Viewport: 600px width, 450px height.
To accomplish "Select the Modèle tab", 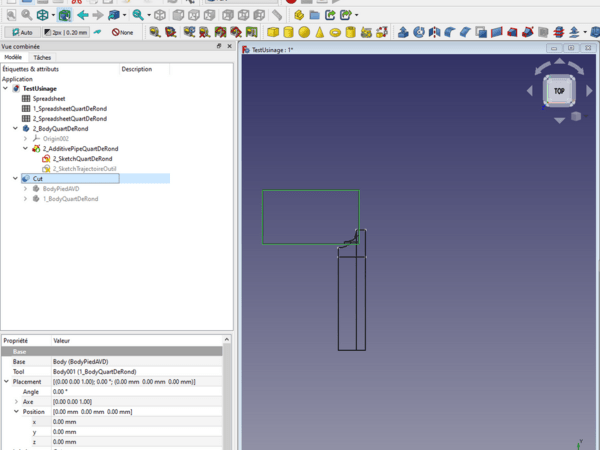I will point(13,57).
